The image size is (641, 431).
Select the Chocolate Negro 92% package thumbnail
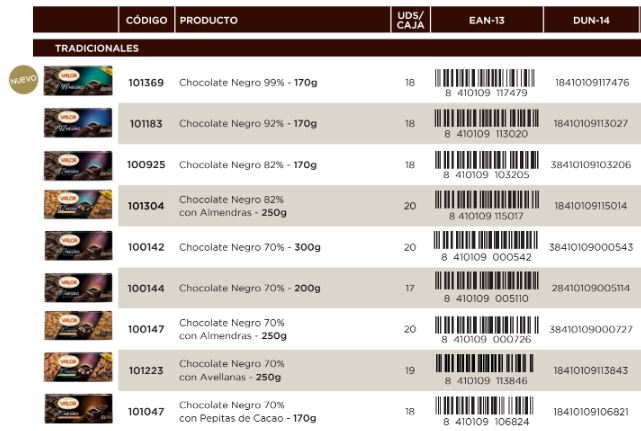(x=78, y=123)
